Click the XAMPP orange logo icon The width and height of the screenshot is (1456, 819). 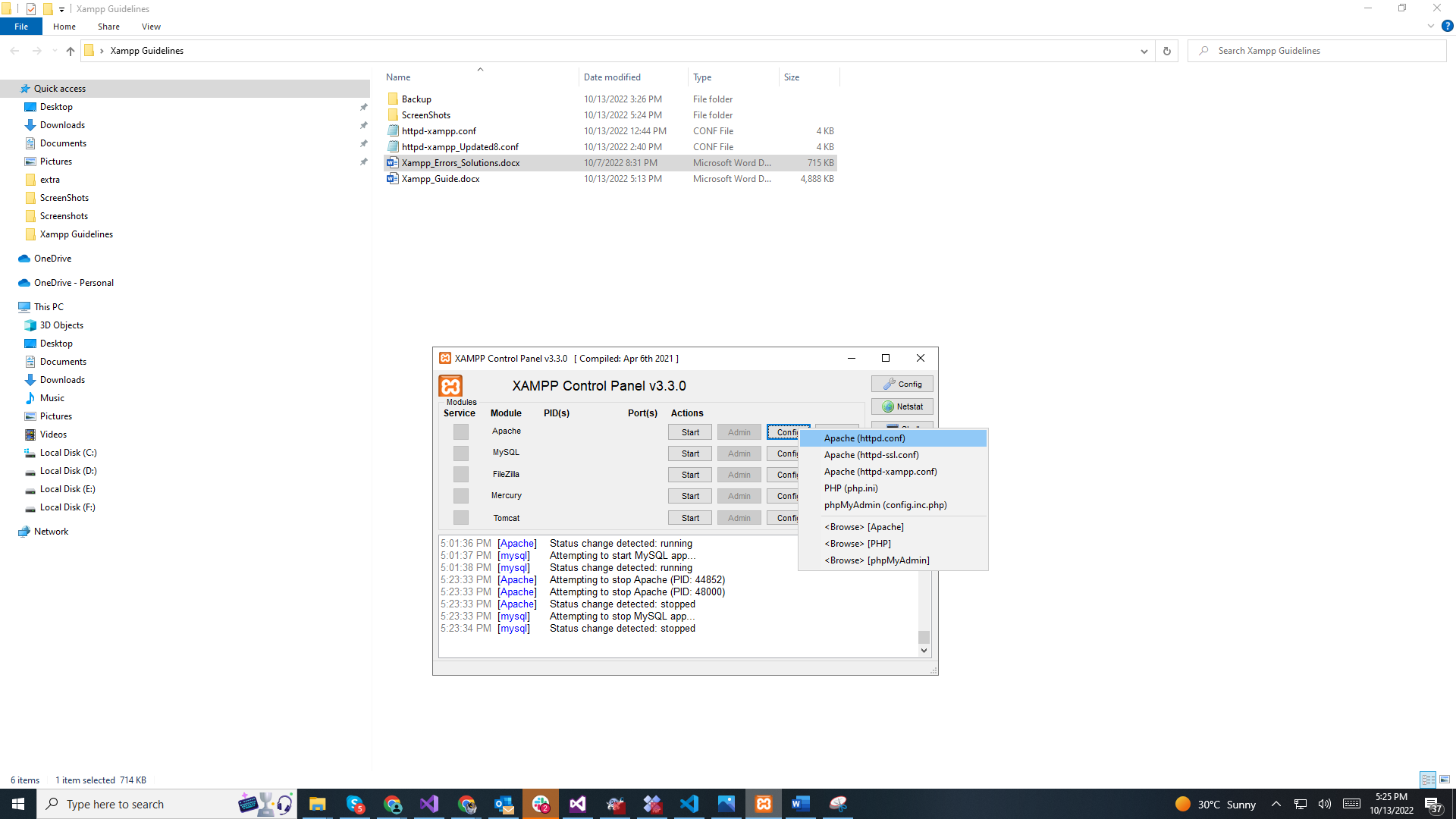(450, 386)
